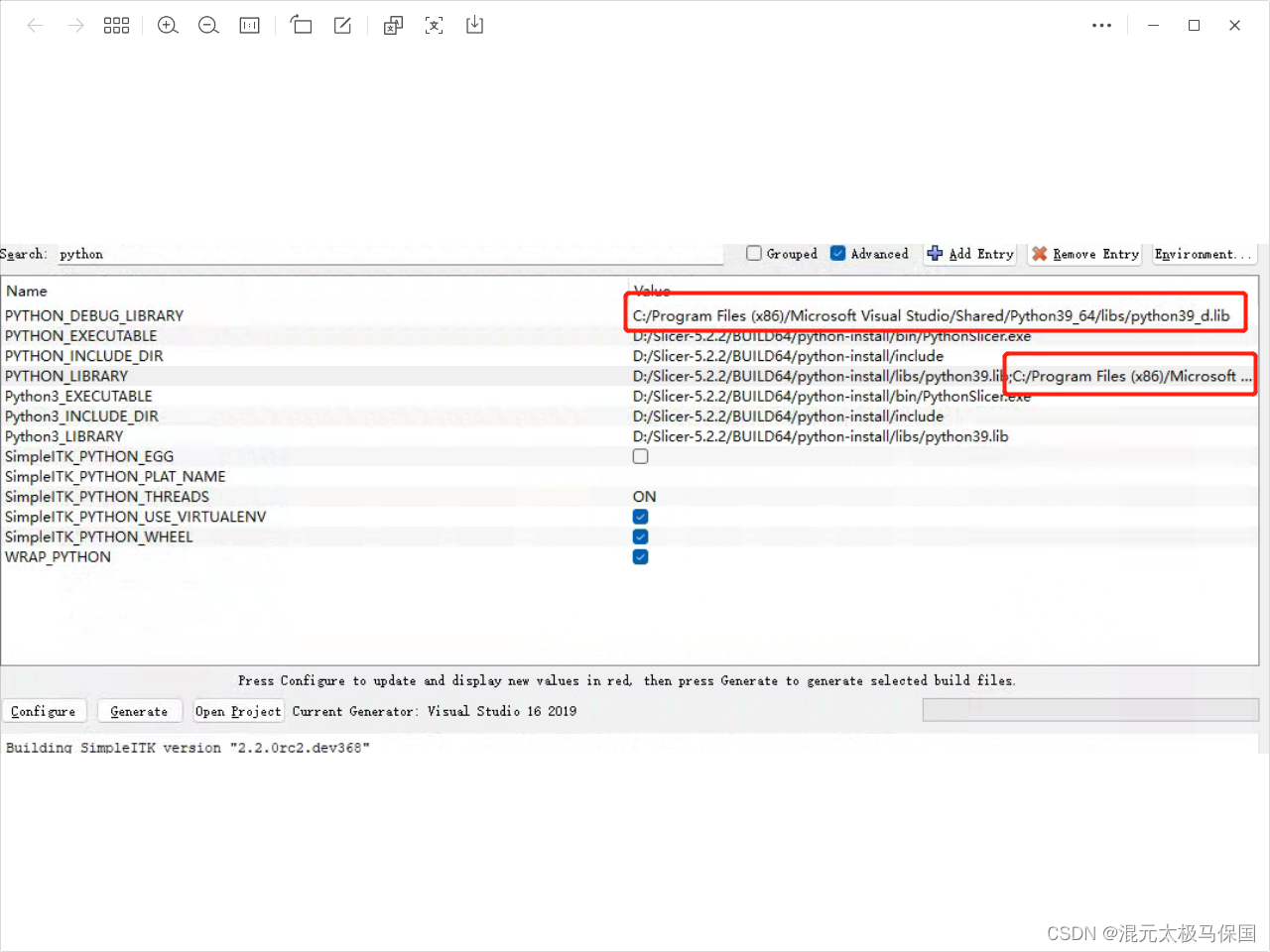Zoom into the image

(x=167, y=25)
